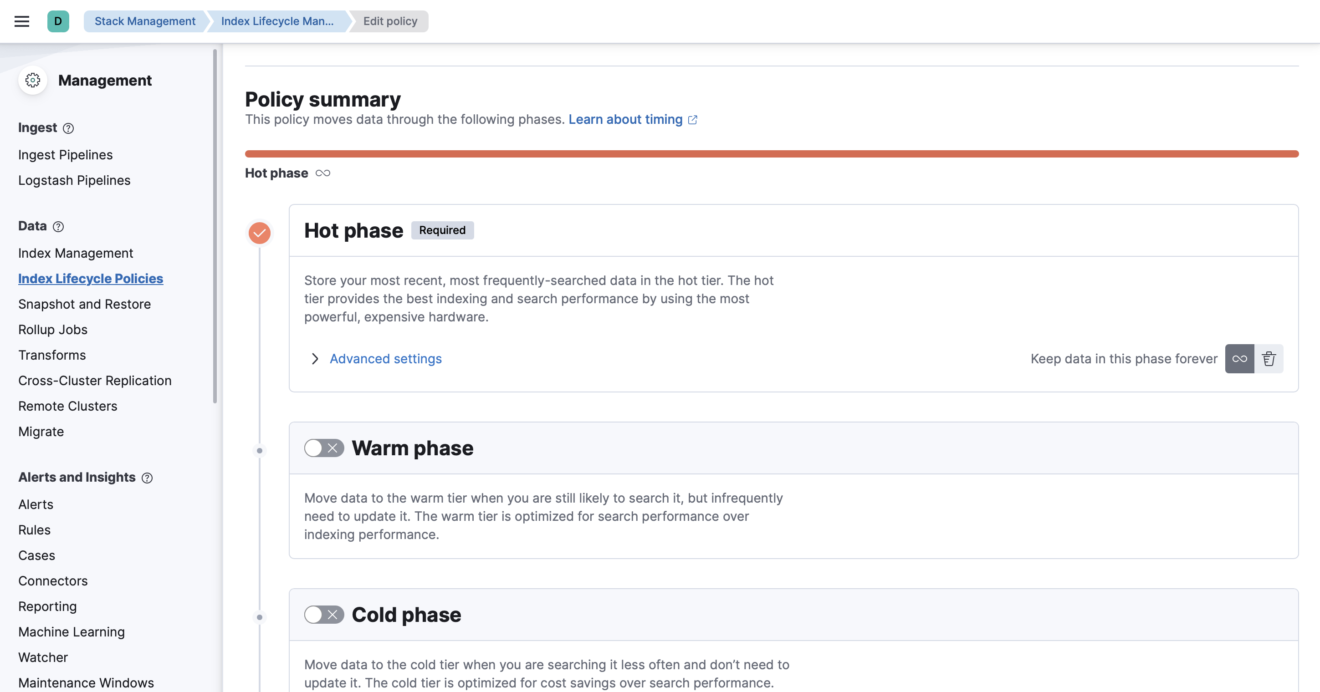Click the Edit policy breadcrumb
Viewport: 1320px width, 692px height.
coord(390,20)
